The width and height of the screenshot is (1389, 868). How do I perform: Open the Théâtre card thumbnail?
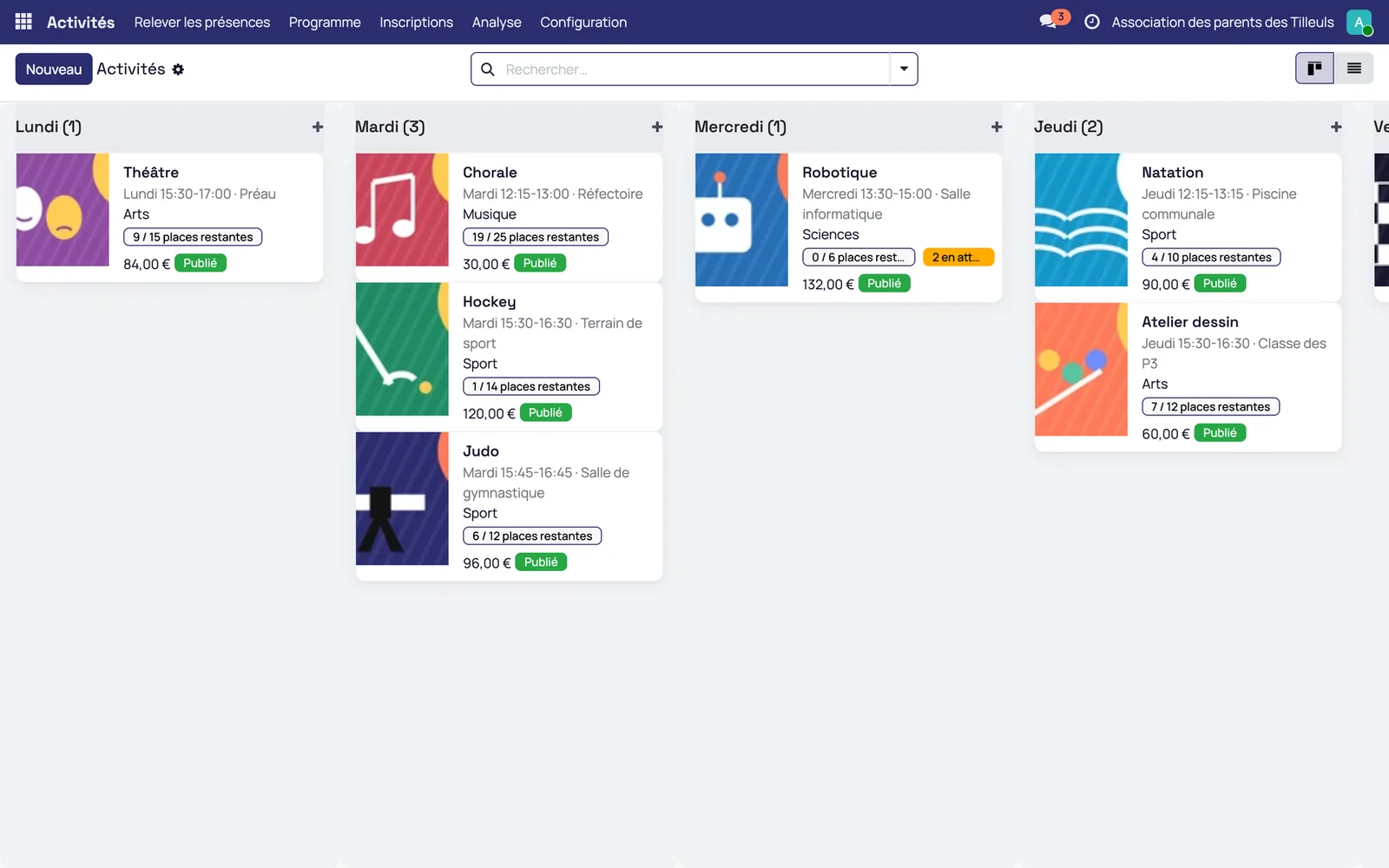pyautogui.click(x=63, y=210)
